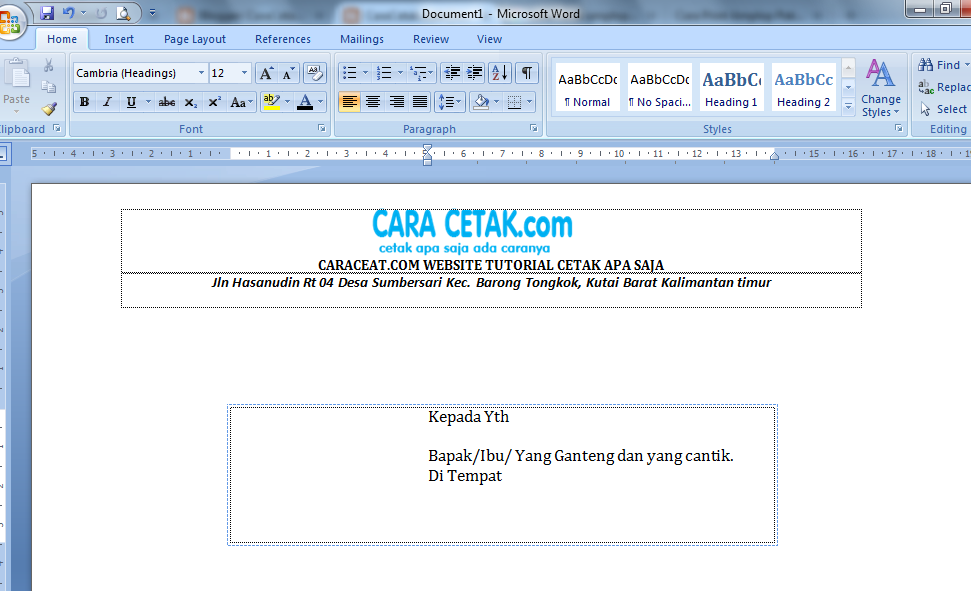The height and width of the screenshot is (591, 971).
Task: Undo the last action
Action: [x=68, y=12]
